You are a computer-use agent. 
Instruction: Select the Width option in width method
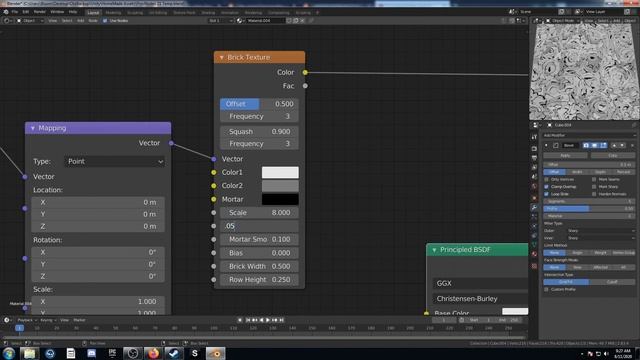point(577,172)
